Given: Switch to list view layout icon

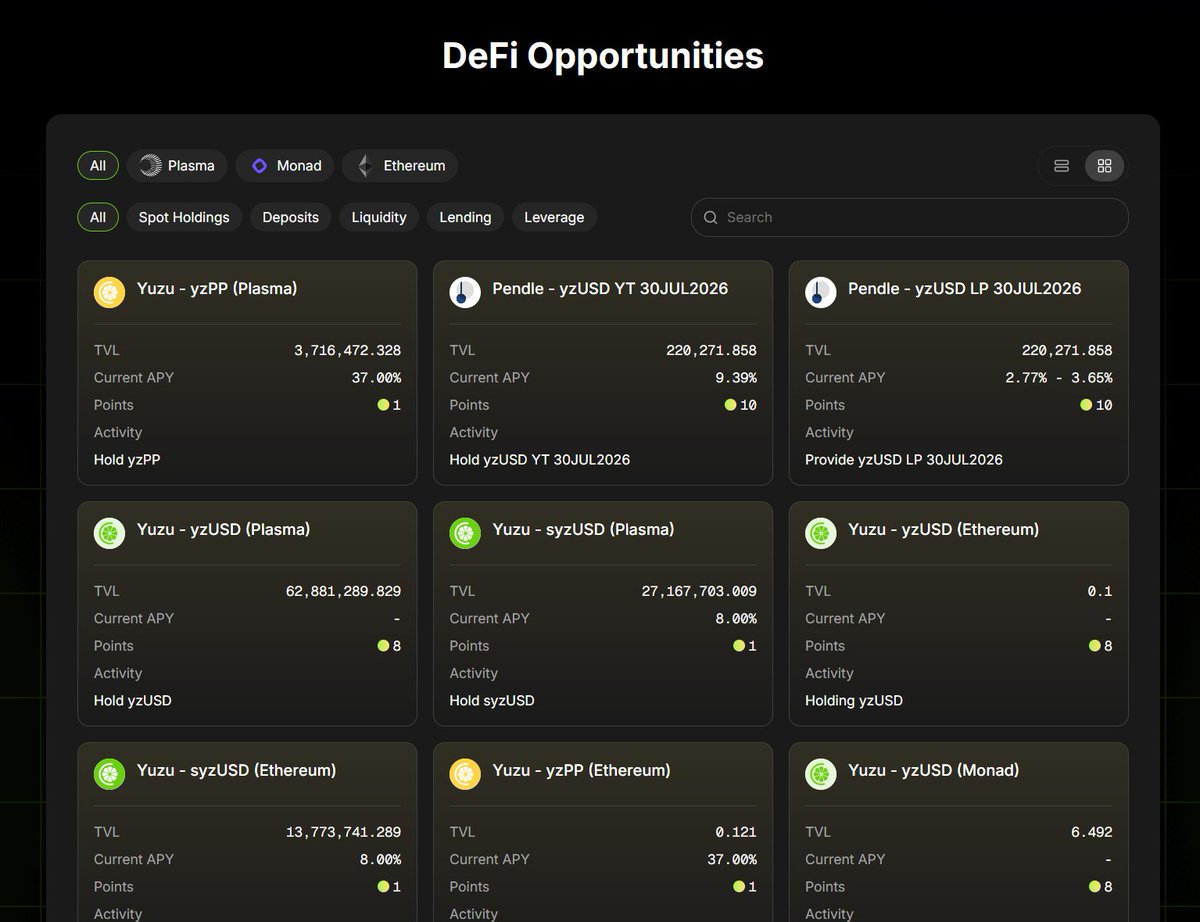Looking at the screenshot, I should 1062,166.
